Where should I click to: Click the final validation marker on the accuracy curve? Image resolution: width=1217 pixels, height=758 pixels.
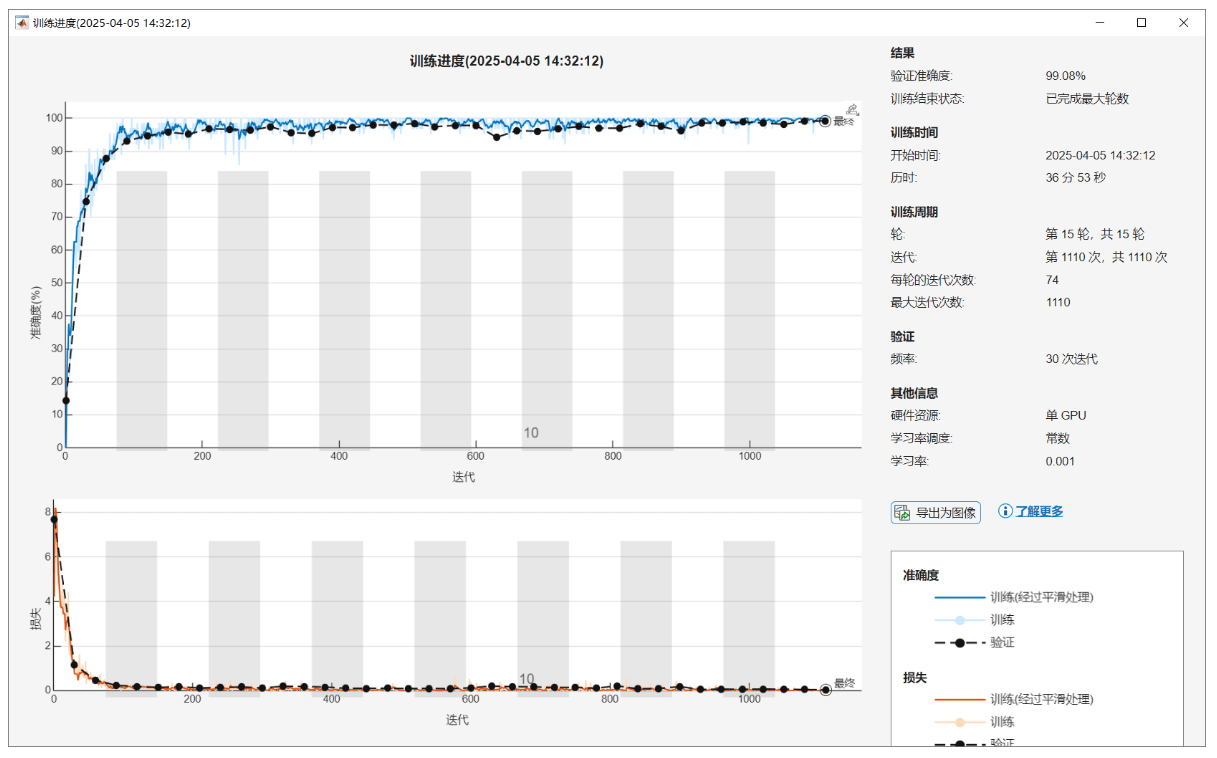(x=825, y=121)
